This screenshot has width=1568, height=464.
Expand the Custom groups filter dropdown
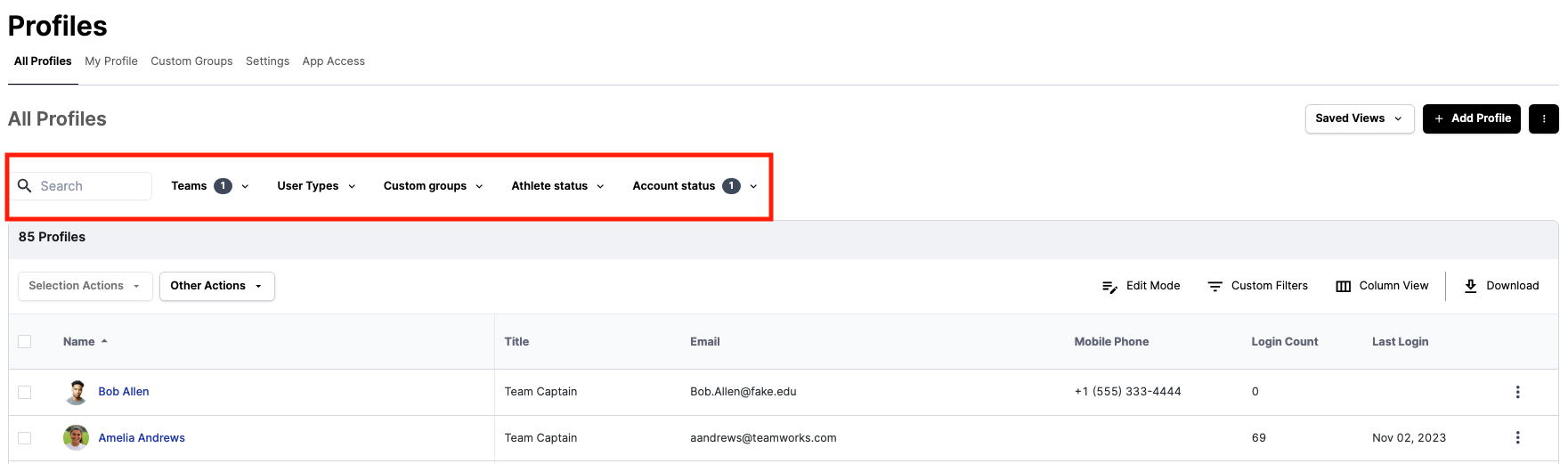point(434,186)
